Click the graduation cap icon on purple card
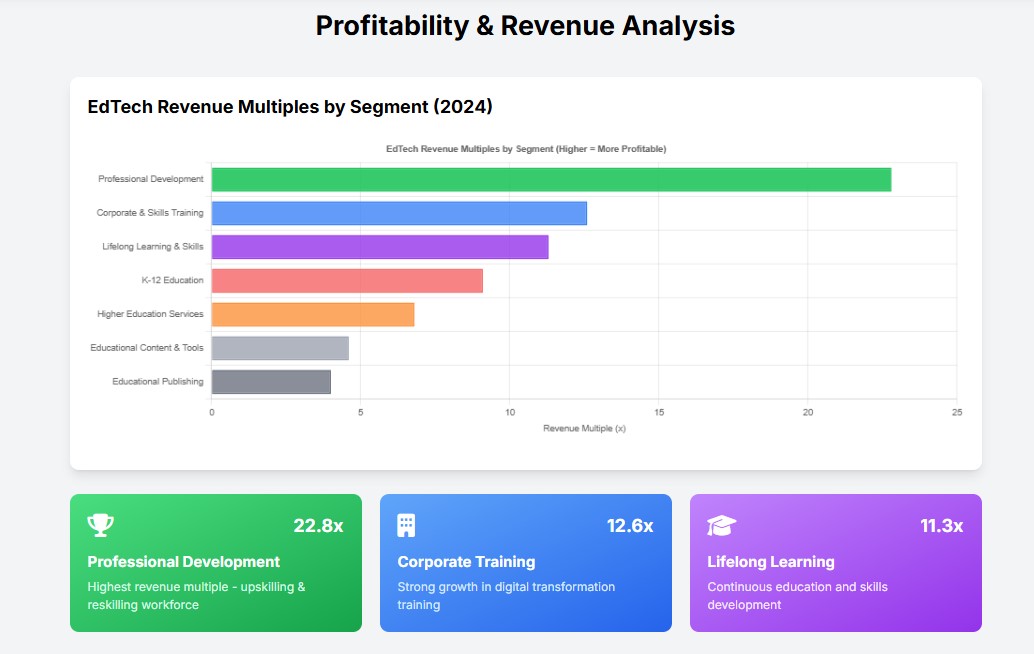The image size is (1034, 654). tap(721, 525)
